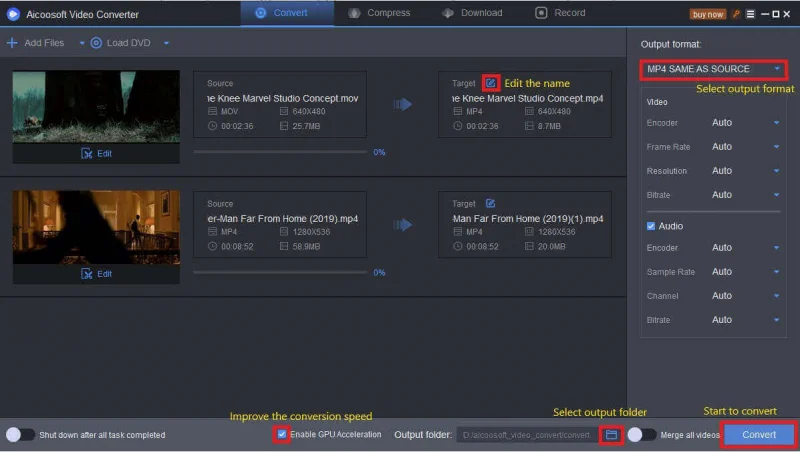The height and width of the screenshot is (452, 800).
Task: Toggle the Merge all videos switch
Action: point(641,435)
